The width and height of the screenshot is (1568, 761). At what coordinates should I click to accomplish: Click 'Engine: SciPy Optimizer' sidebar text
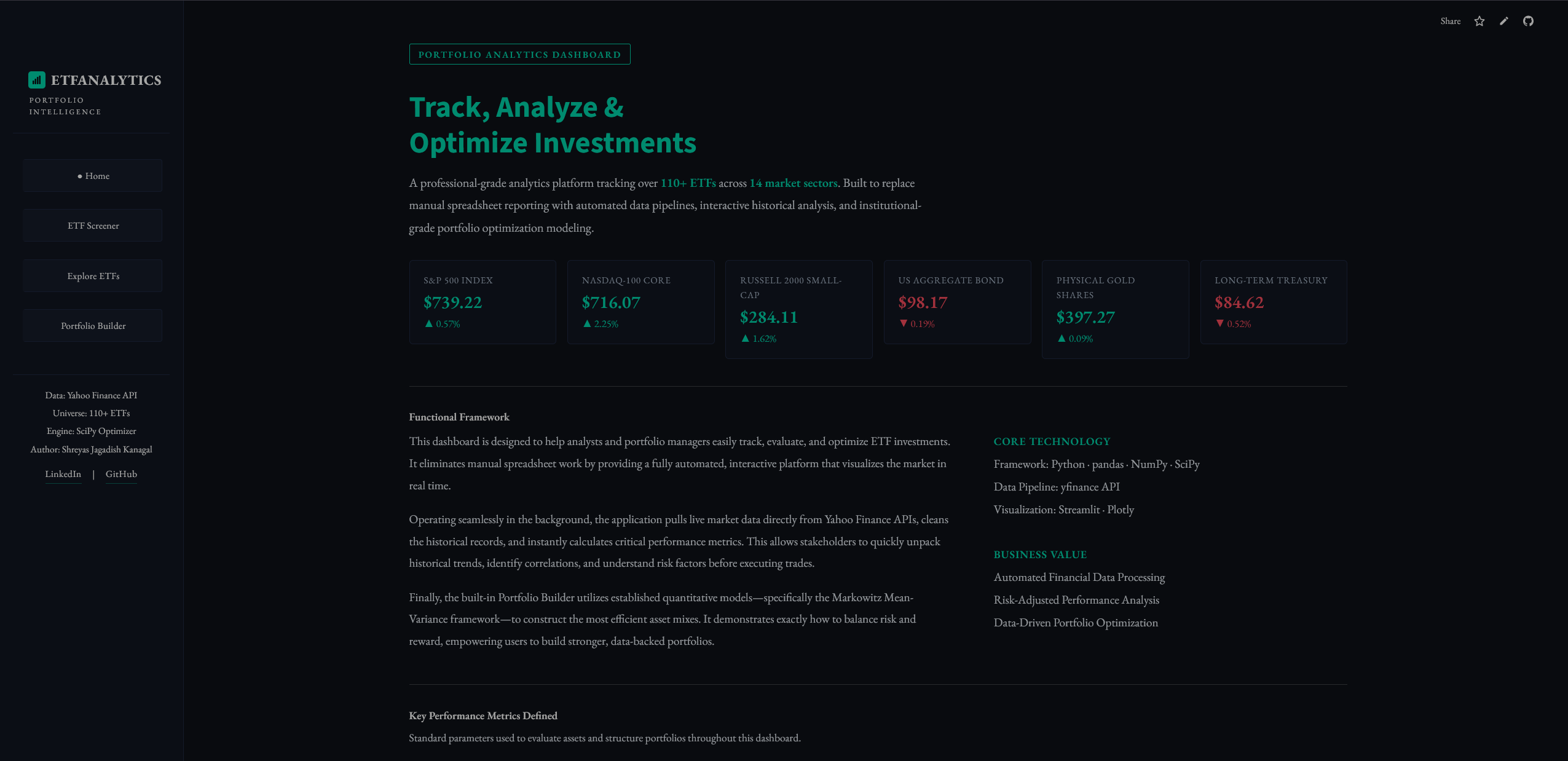(x=91, y=431)
